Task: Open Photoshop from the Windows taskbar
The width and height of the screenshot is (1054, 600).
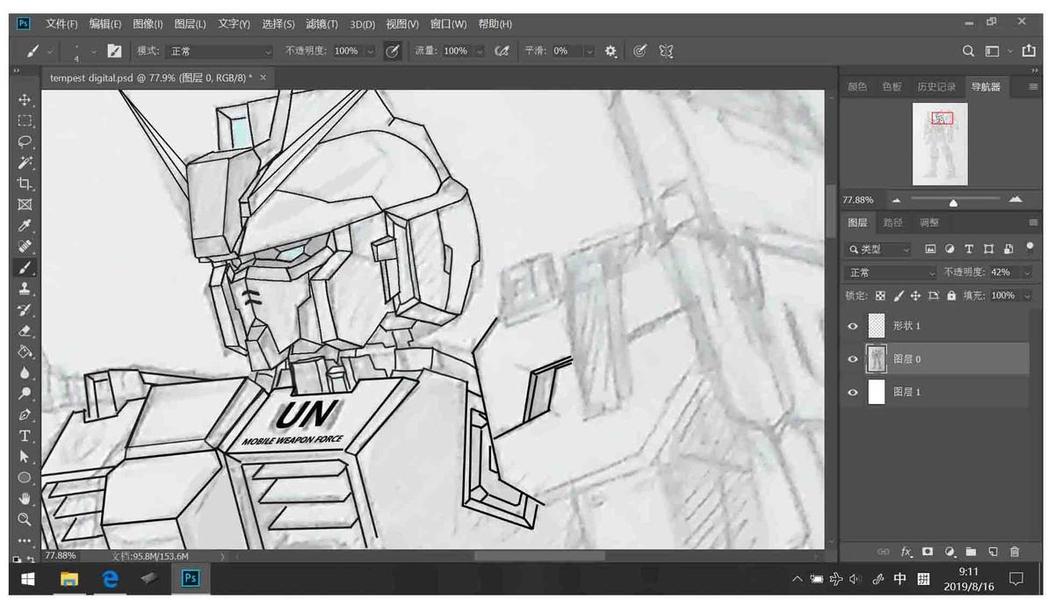Action: click(190, 578)
